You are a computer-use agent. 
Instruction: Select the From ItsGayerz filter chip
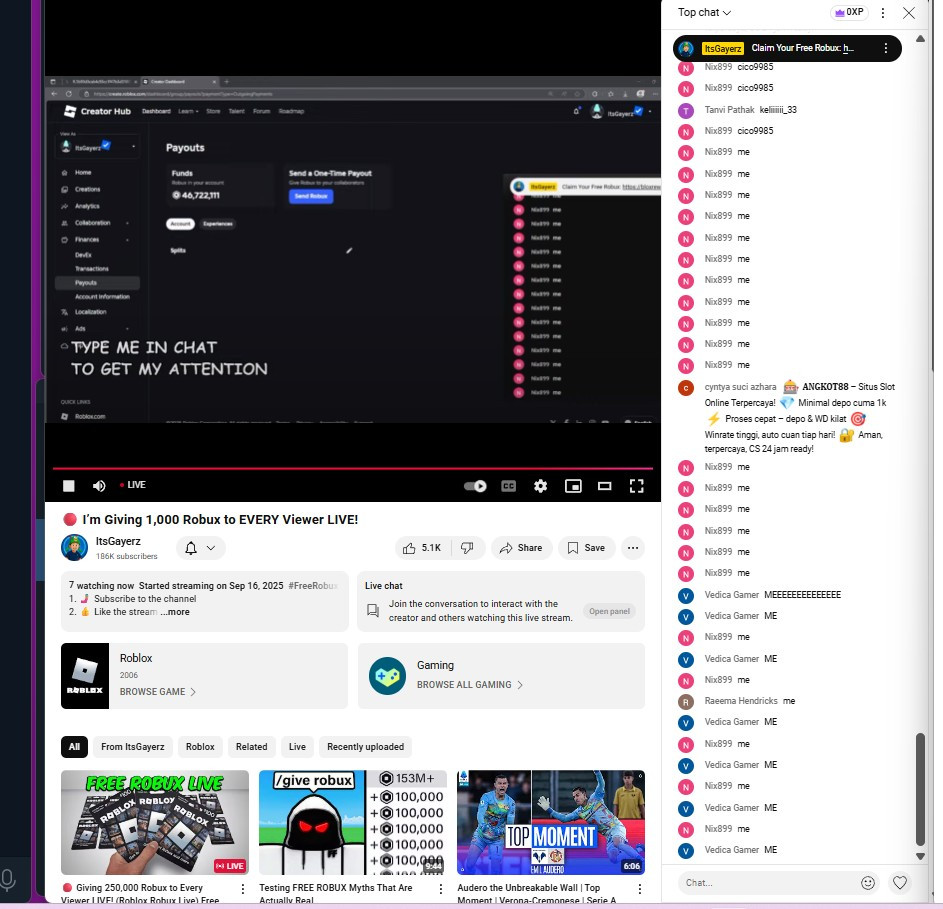click(x=132, y=747)
